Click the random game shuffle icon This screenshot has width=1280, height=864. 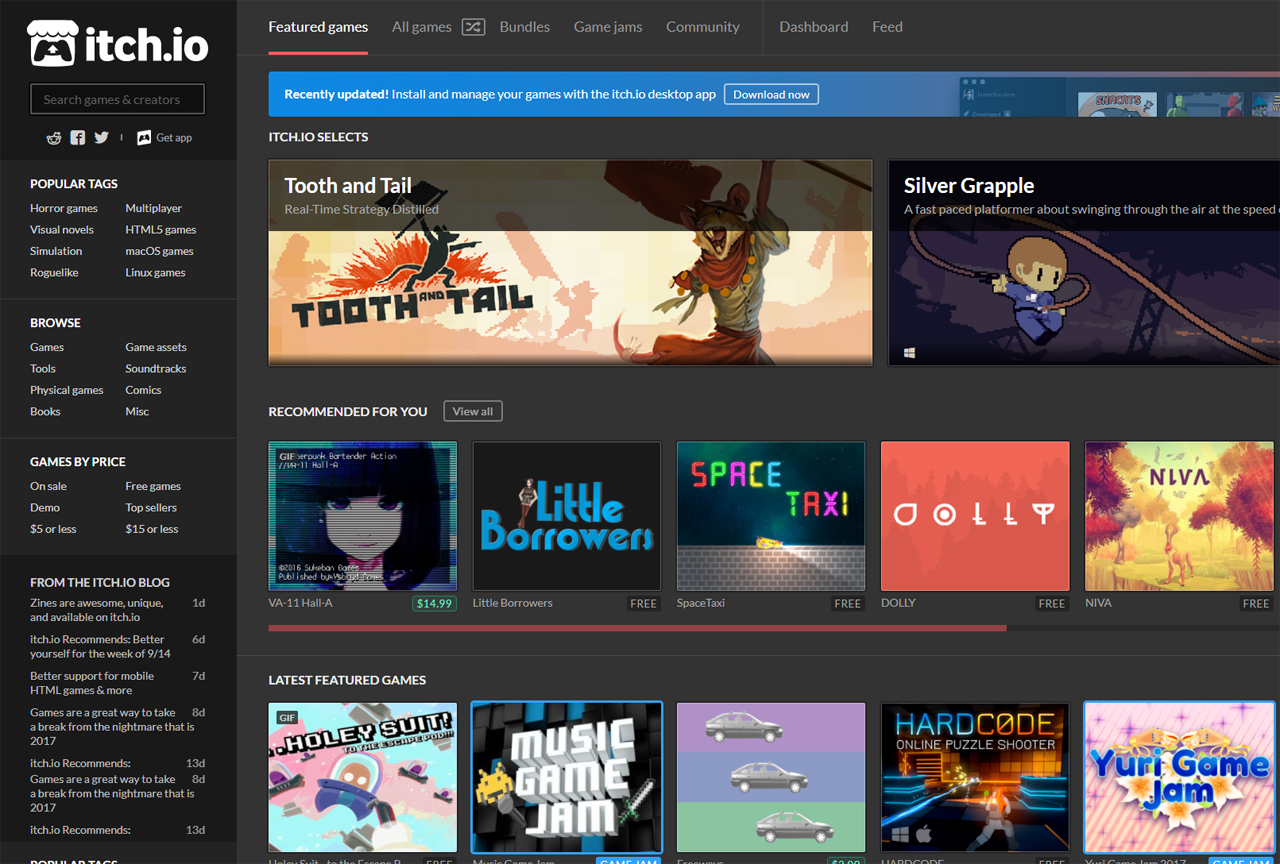coord(473,27)
